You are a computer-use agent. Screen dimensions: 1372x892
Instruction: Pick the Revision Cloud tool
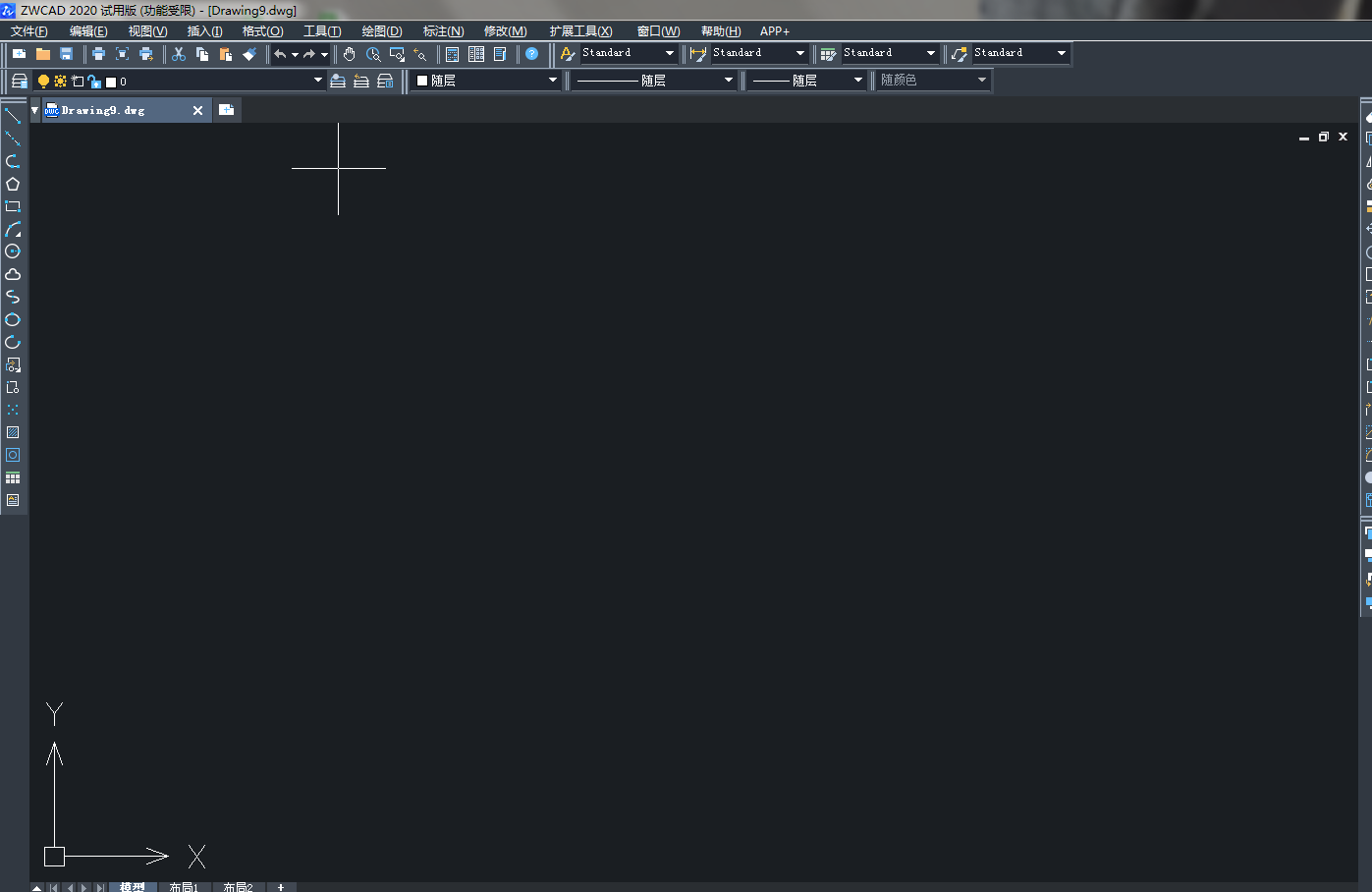coord(14,275)
